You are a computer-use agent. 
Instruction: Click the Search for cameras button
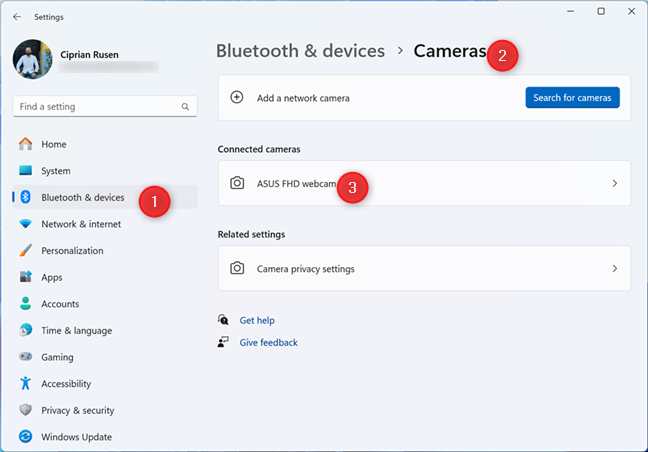(572, 98)
